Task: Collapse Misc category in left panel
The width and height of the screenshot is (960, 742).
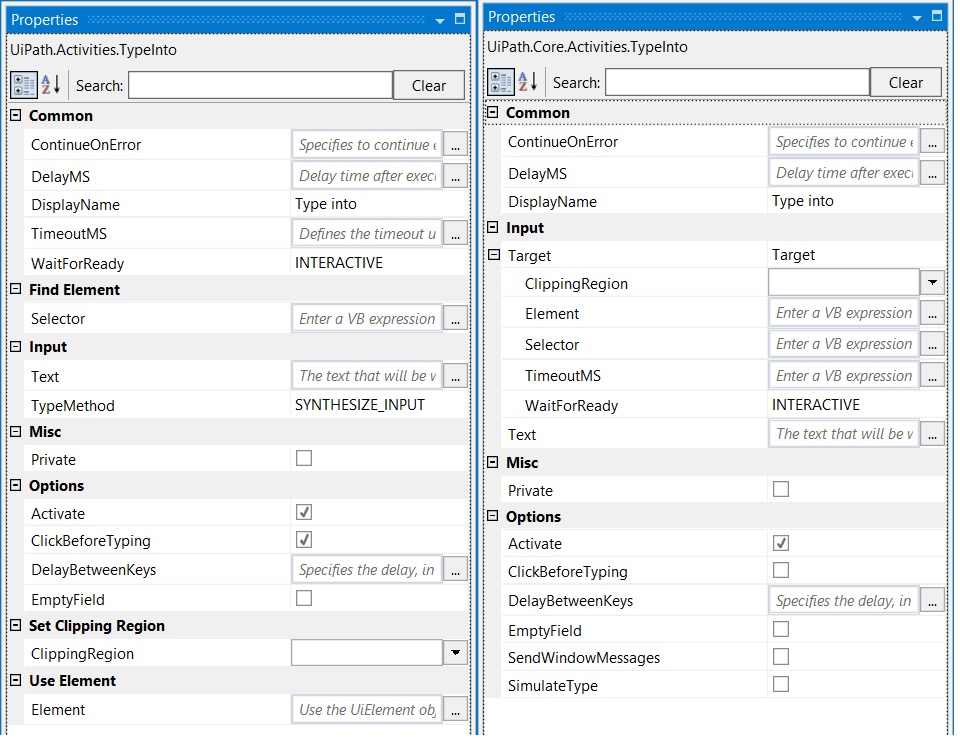Action: point(16,432)
